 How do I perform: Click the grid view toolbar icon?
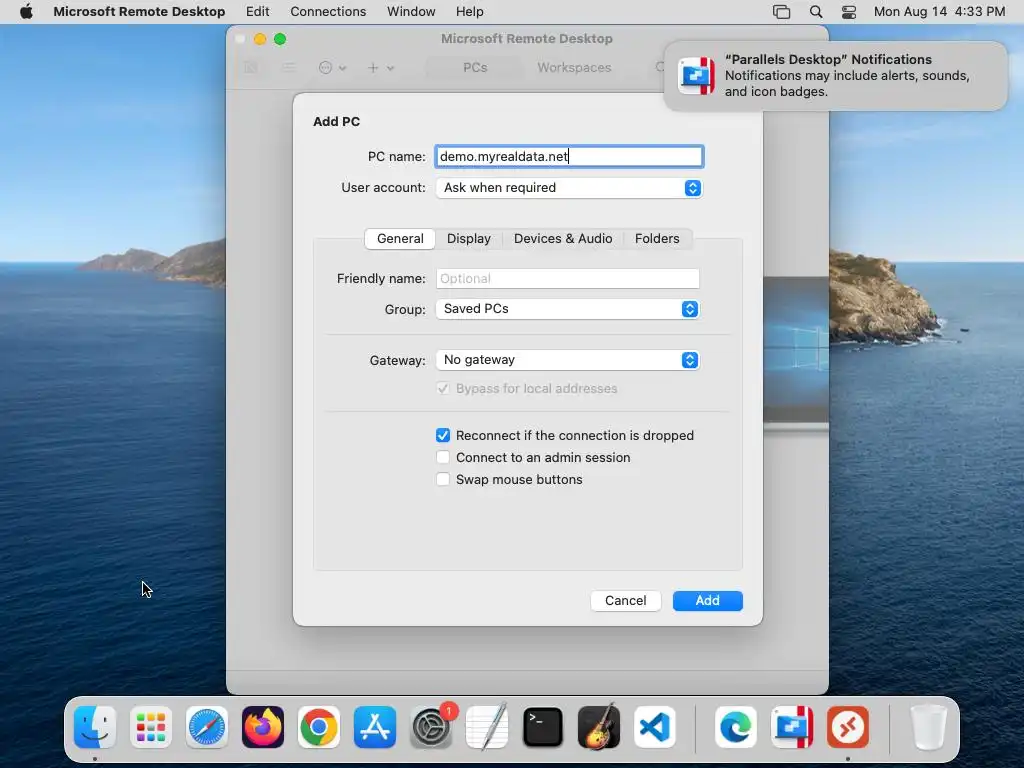point(251,67)
